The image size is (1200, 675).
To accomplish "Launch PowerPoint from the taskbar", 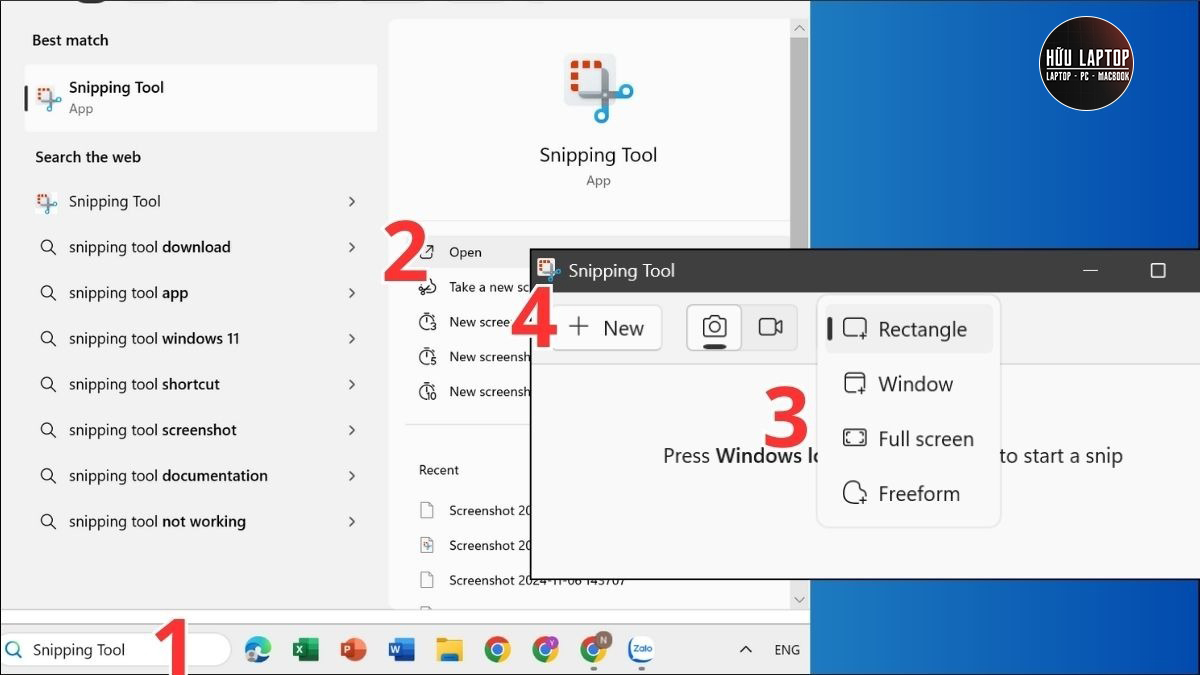I will (x=353, y=650).
